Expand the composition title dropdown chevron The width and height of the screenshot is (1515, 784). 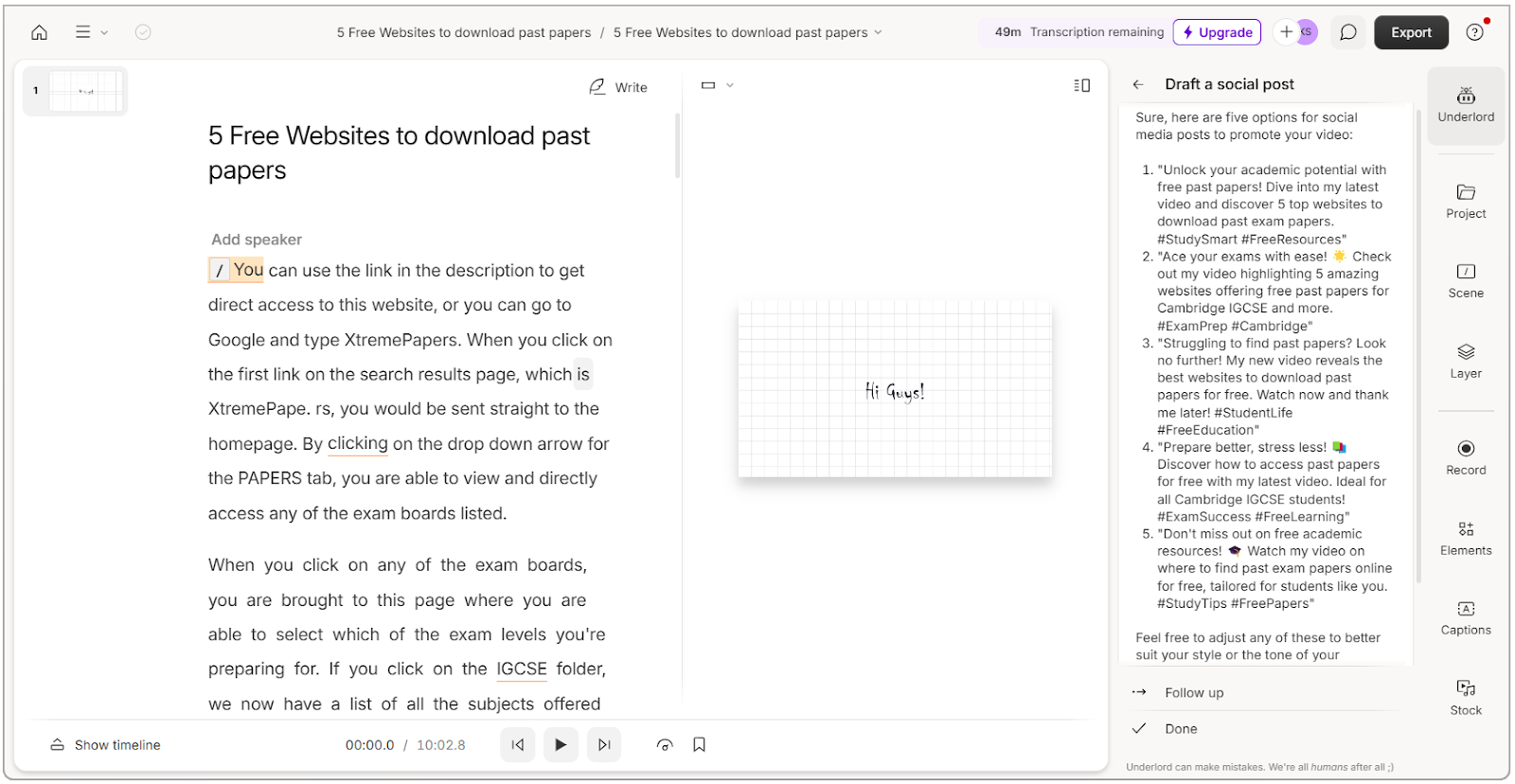pos(878,32)
